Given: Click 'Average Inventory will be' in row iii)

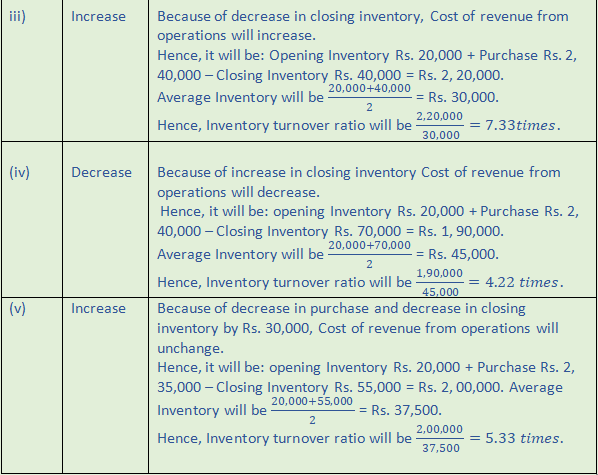Looking at the screenshot, I should pos(240,97).
